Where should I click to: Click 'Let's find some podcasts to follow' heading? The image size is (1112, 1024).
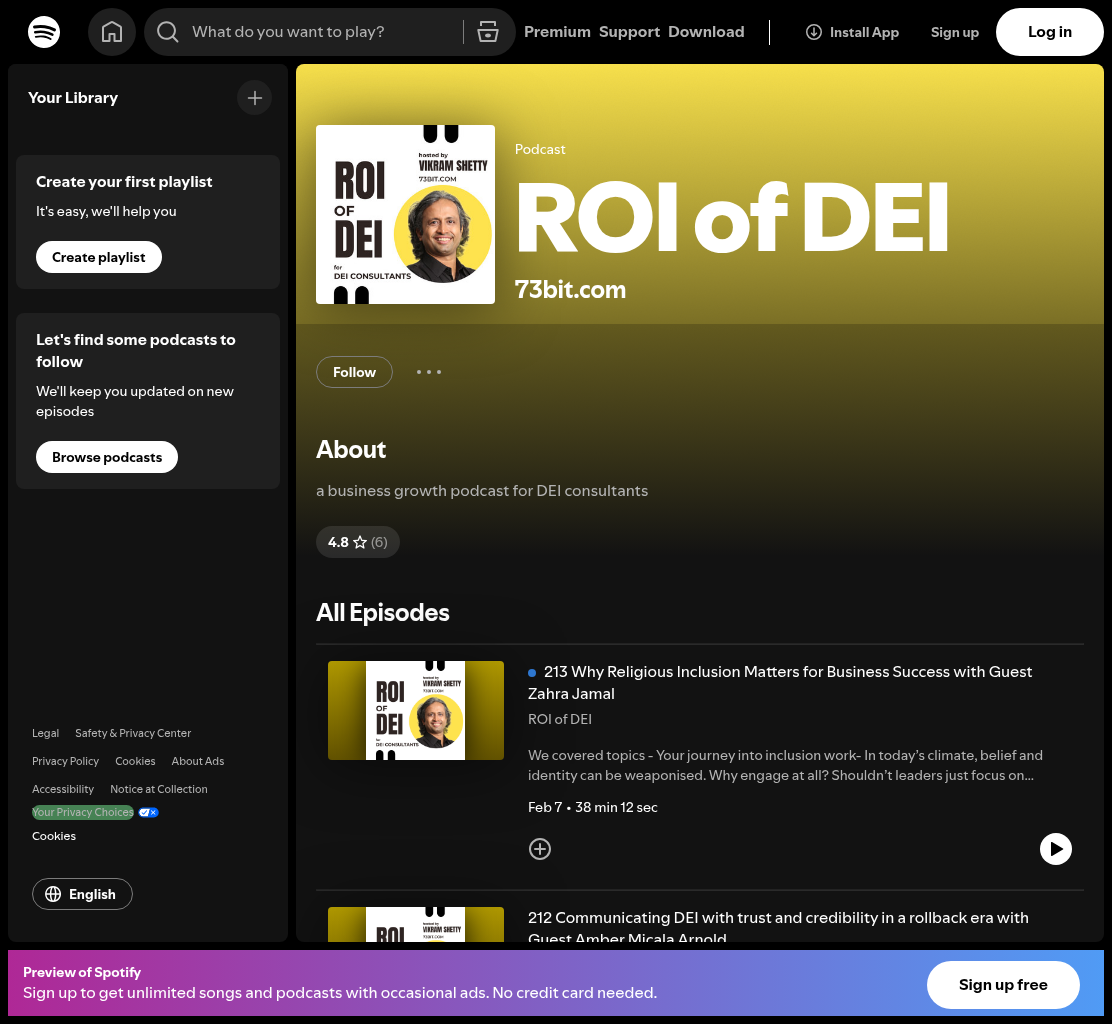tap(135, 351)
